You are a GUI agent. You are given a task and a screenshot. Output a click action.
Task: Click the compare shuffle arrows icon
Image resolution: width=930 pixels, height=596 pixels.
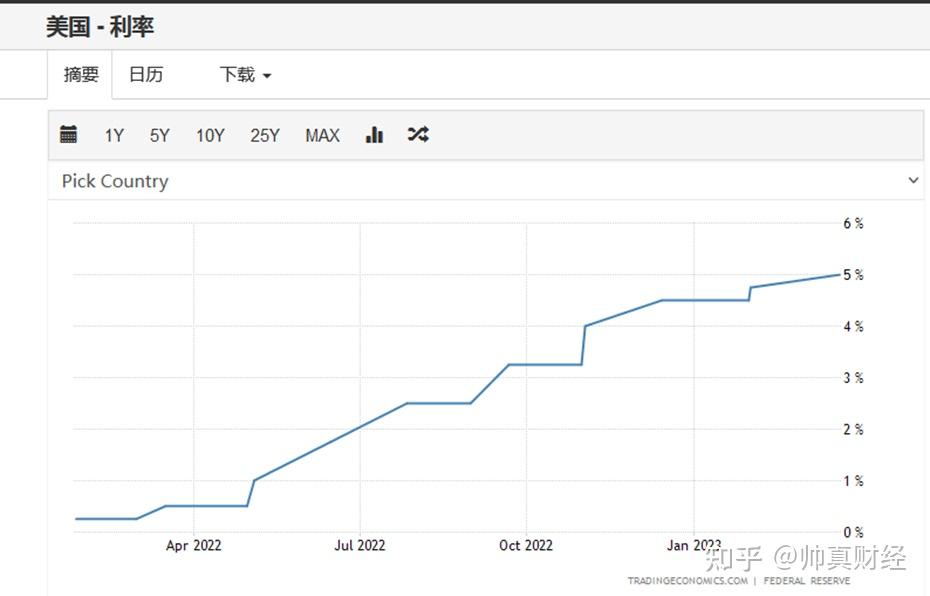click(x=418, y=135)
